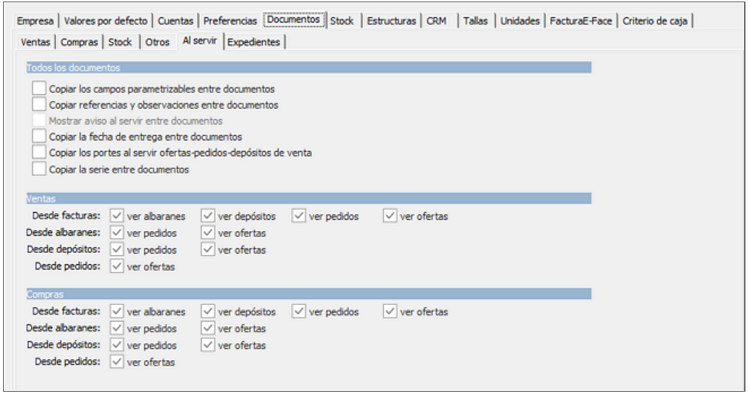Viewport: 750px width, 397px height.
Task: Click the Compras Desde pedidos label
Action: click(x=67, y=362)
